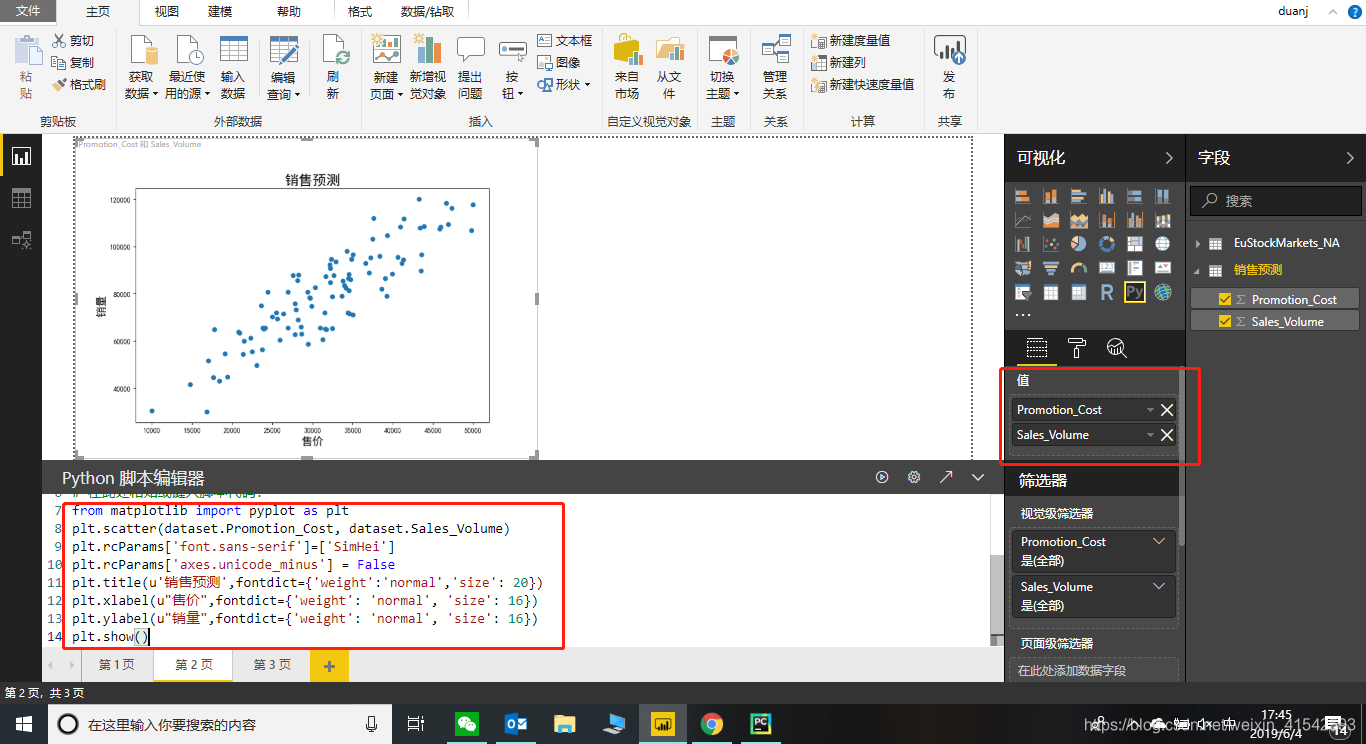Uncheck the Promotion_Cost field checkbox

tap(1224, 299)
